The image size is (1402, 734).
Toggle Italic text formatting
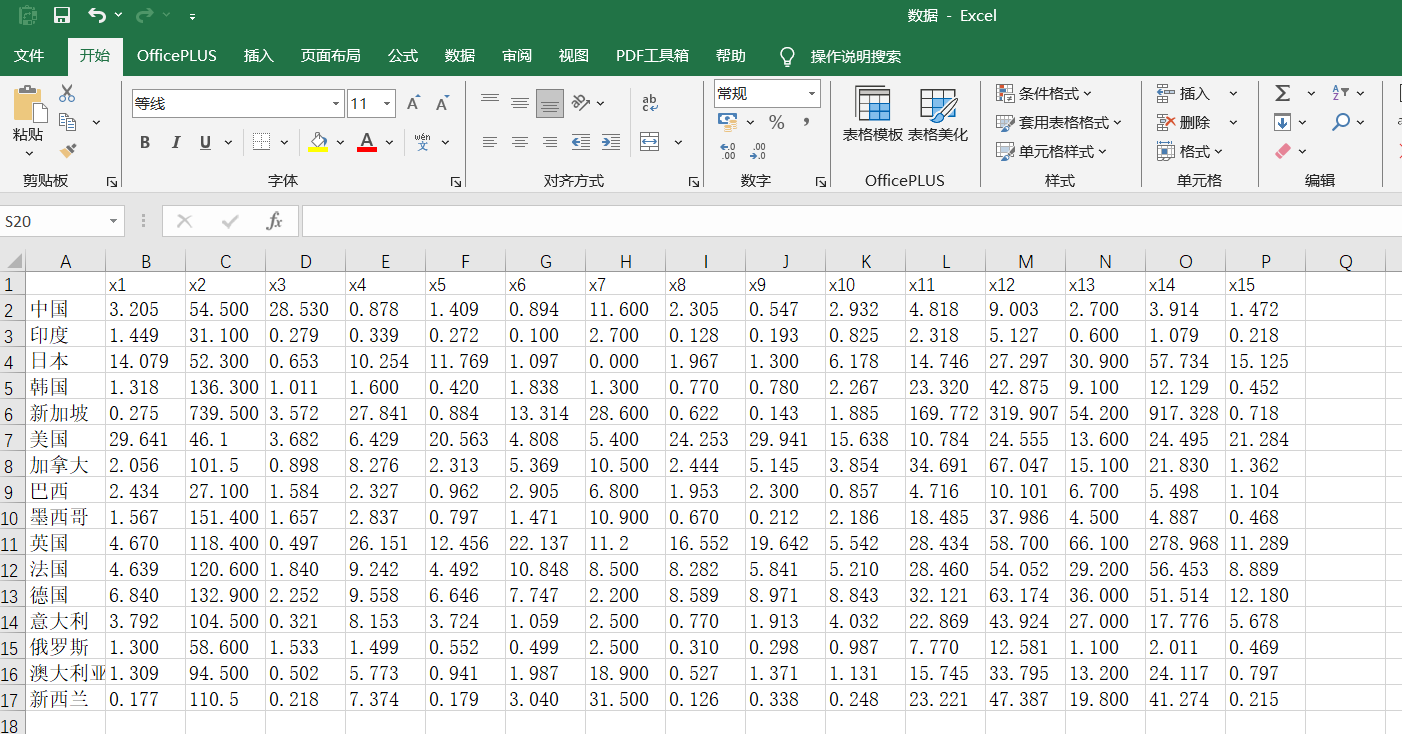click(175, 142)
